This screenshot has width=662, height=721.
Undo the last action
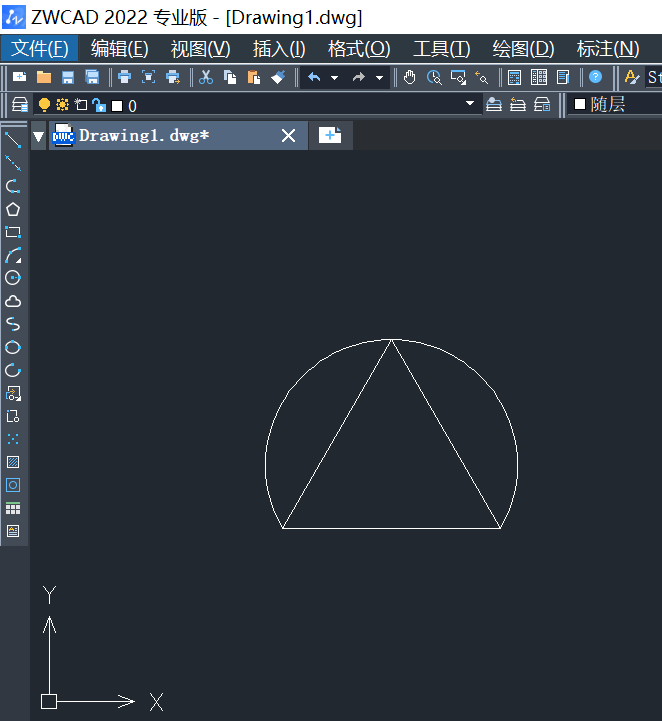coord(314,77)
